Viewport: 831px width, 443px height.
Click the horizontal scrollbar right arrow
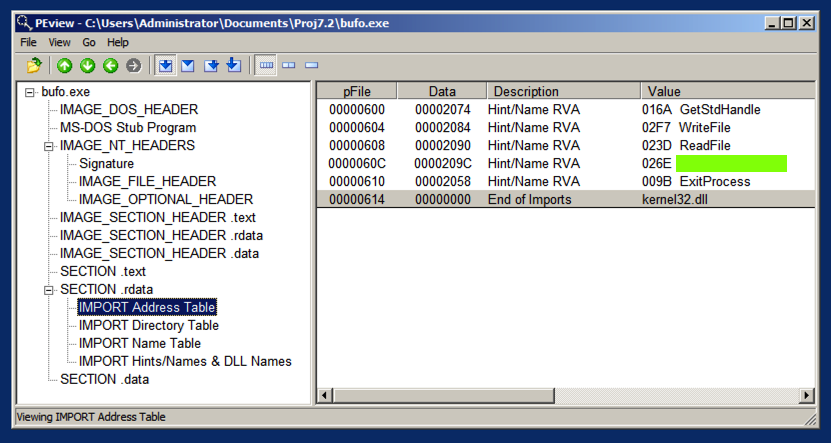point(807,395)
